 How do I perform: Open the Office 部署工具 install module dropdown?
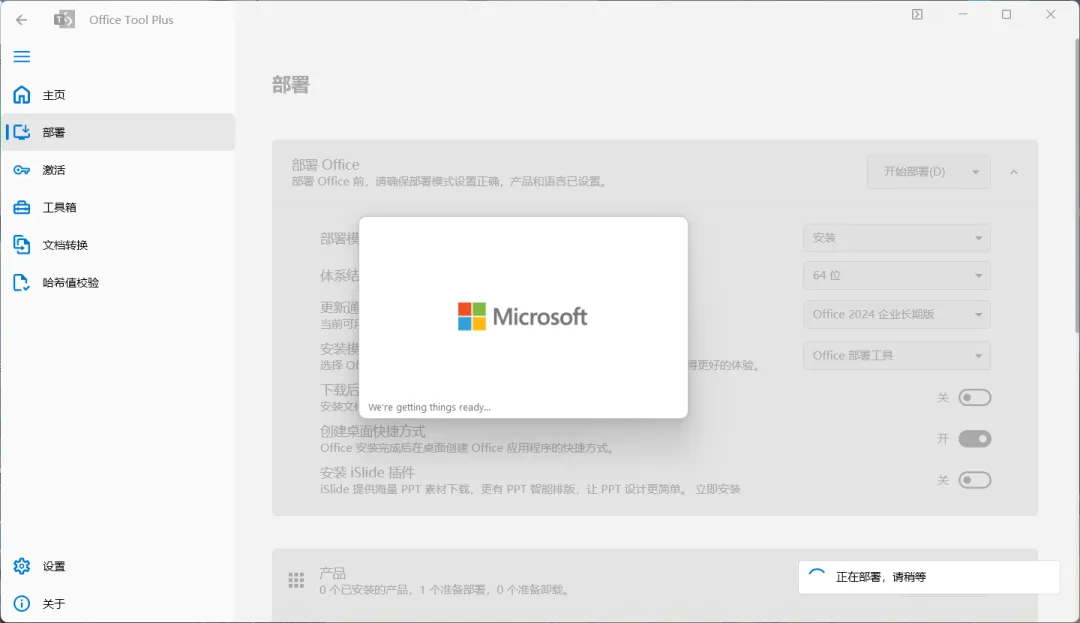click(897, 356)
